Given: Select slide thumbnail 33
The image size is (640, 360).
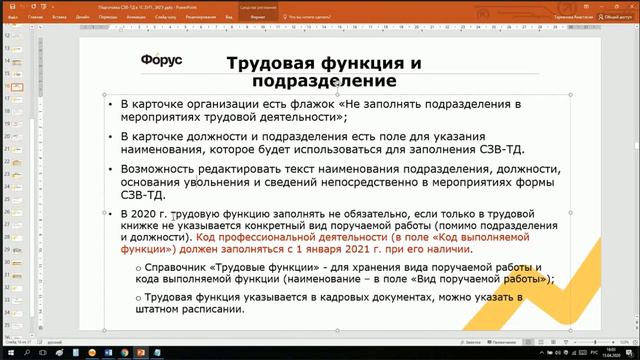Looking at the screenshot, I should tap(17, 300).
